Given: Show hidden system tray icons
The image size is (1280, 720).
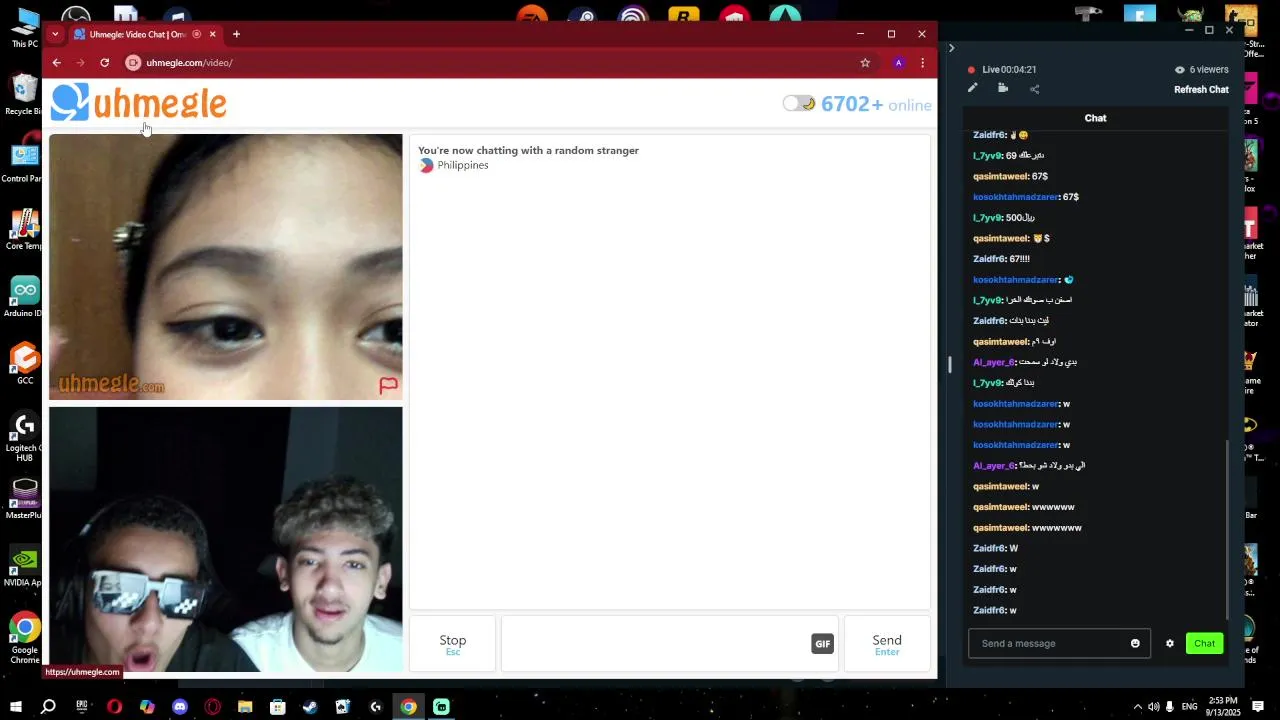Looking at the screenshot, I should [1137, 707].
